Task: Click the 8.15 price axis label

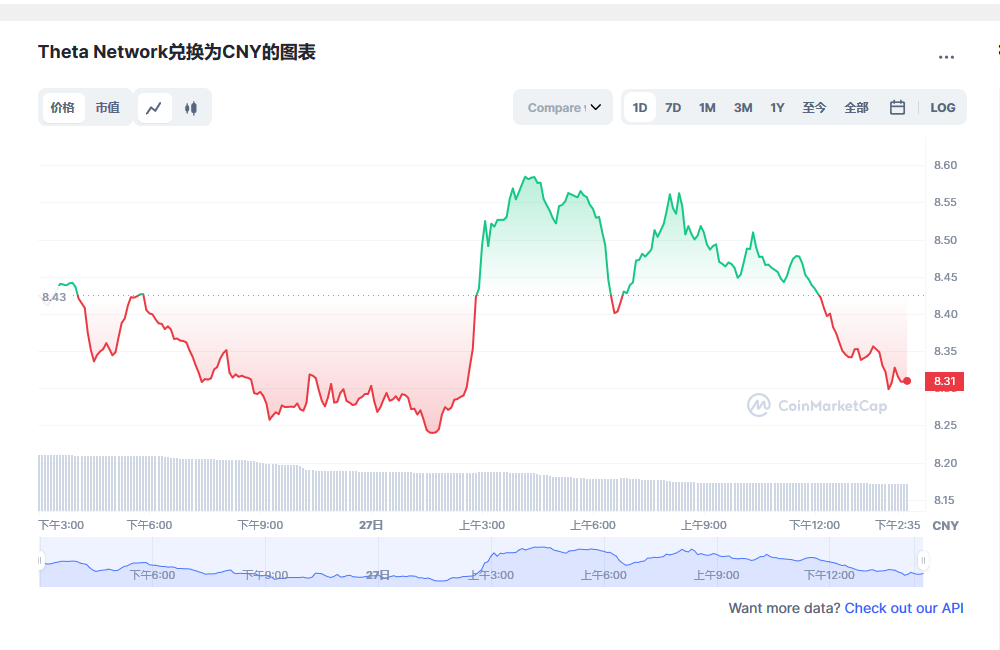Action: pyautogui.click(x=945, y=501)
